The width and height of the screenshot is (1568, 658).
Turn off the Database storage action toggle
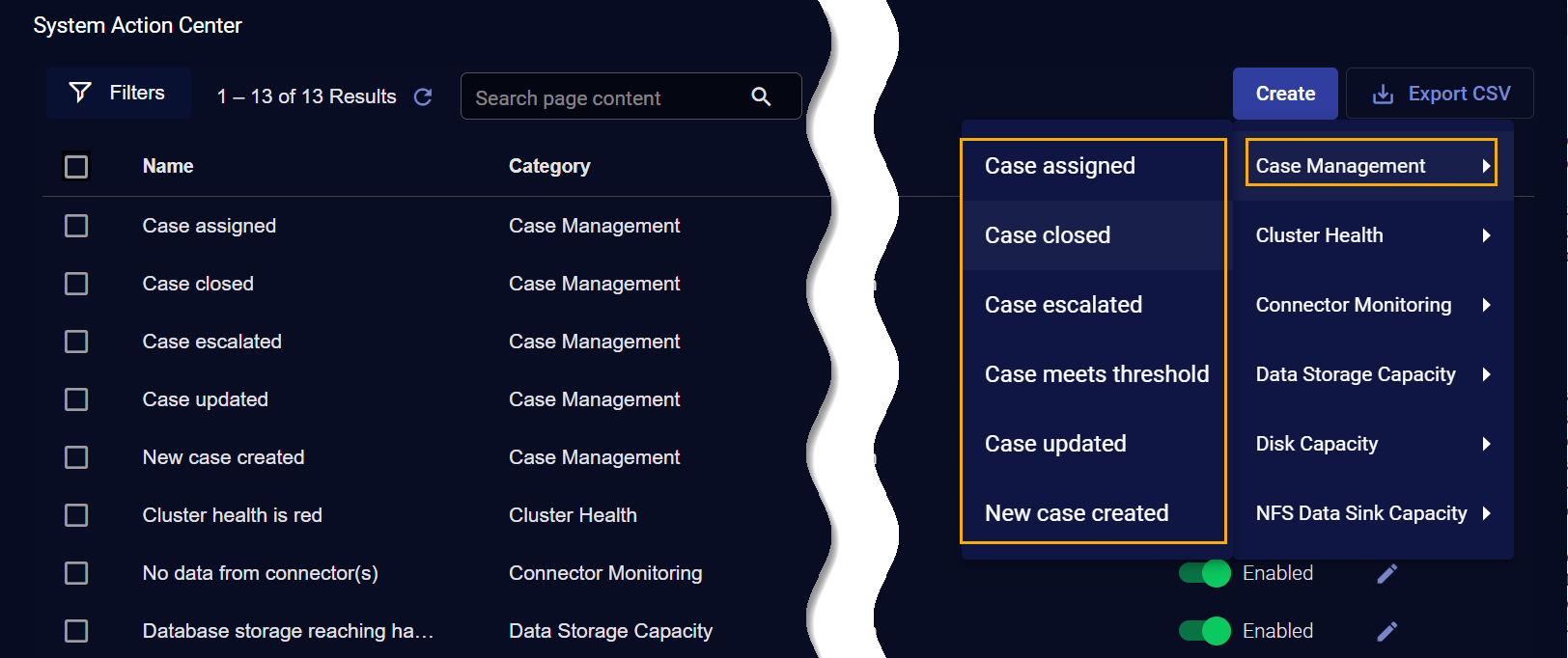(1205, 631)
